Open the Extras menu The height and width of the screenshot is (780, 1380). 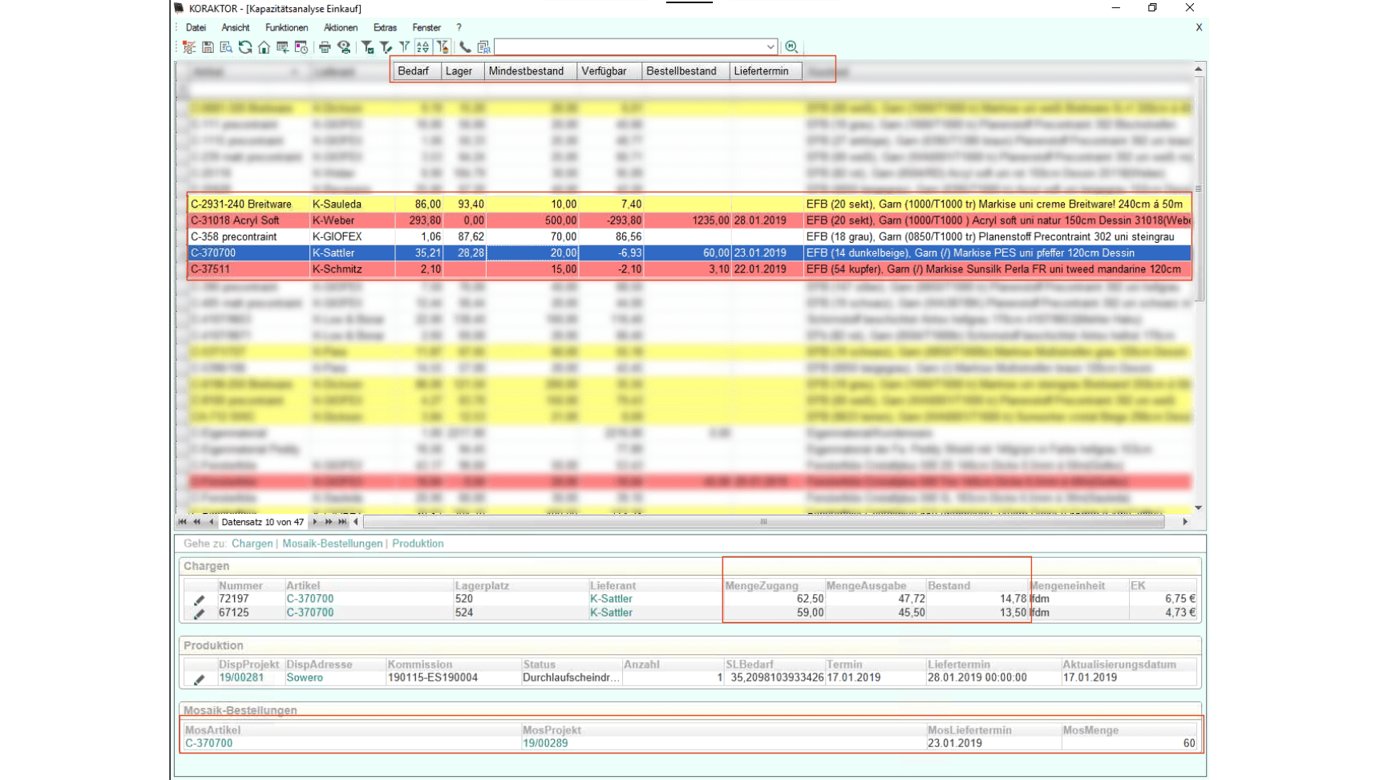pos(384,28)
